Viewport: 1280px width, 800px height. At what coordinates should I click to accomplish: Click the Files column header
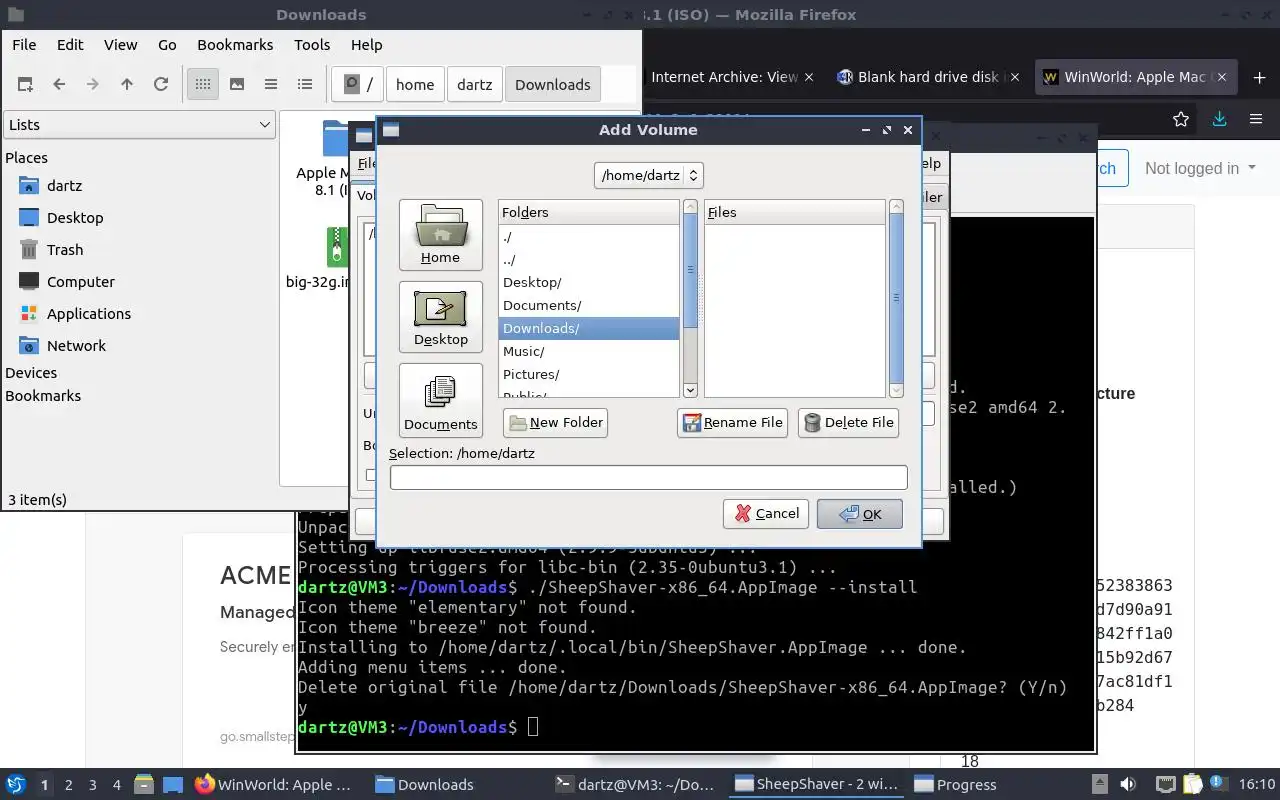point(795,212)
